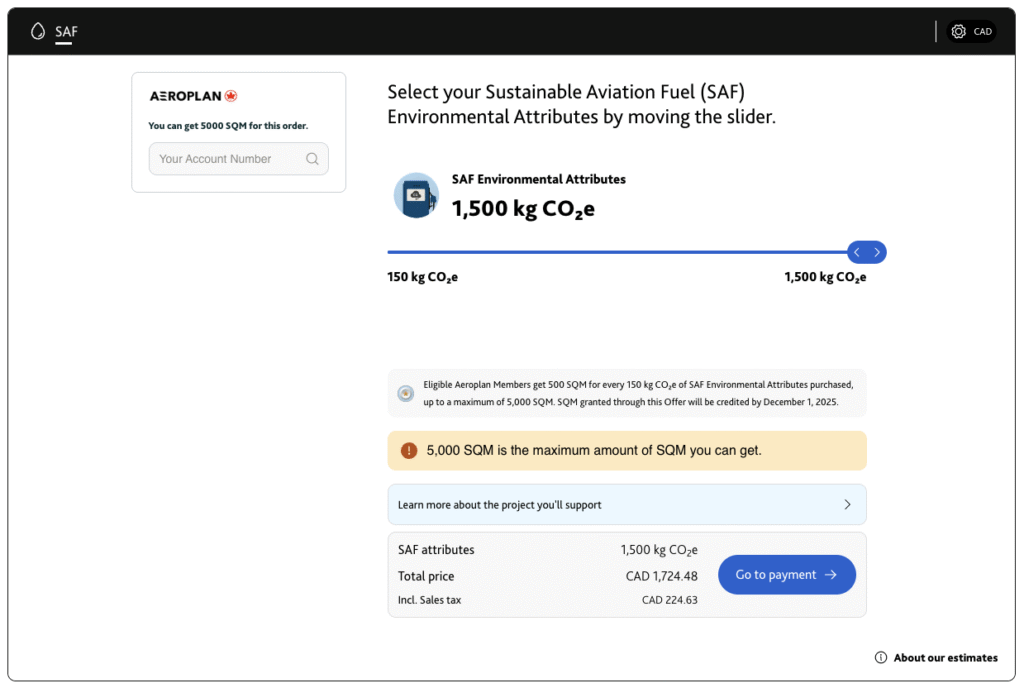Click the info icon beside About our estimates
The image size is (1024, 688).
[879, 657]
